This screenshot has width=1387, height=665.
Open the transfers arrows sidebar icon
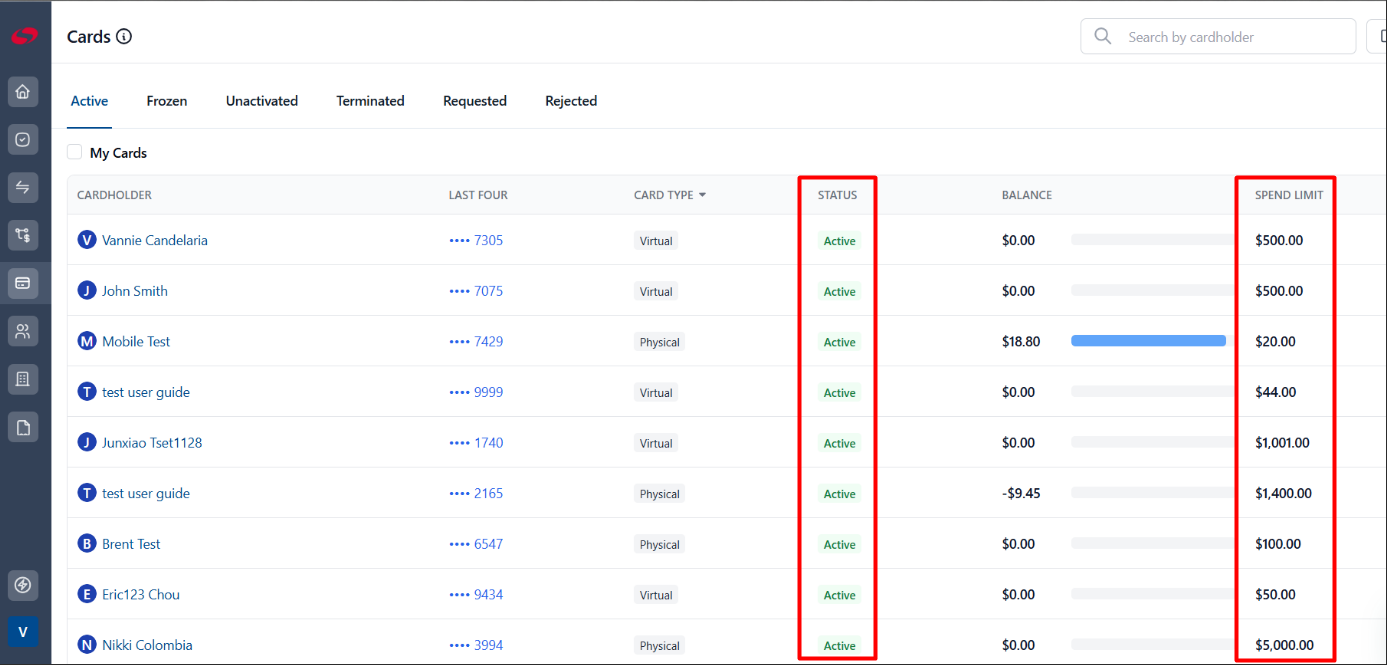click(x=23, y=187)
